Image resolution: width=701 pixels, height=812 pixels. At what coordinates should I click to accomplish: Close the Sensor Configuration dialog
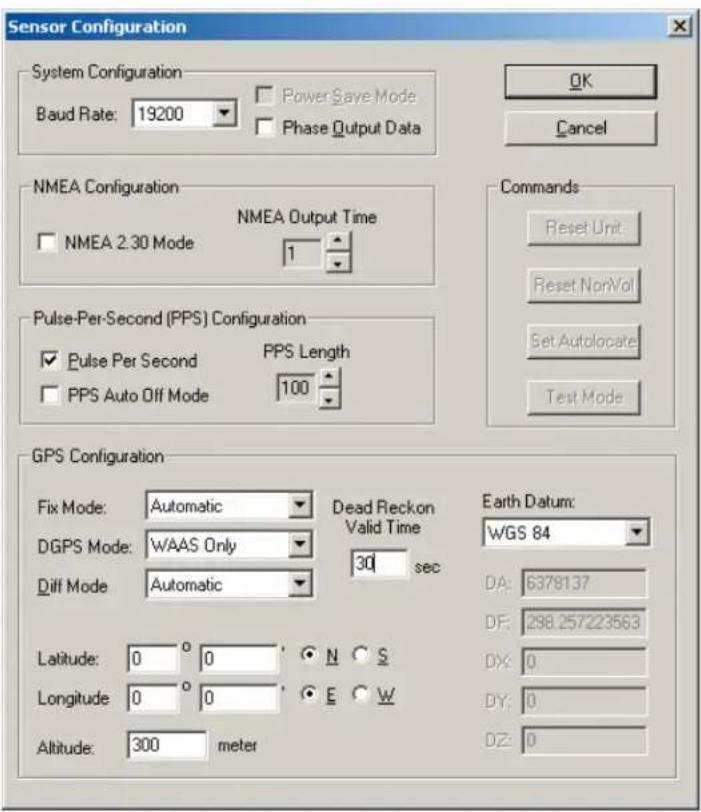pos(680,26)
